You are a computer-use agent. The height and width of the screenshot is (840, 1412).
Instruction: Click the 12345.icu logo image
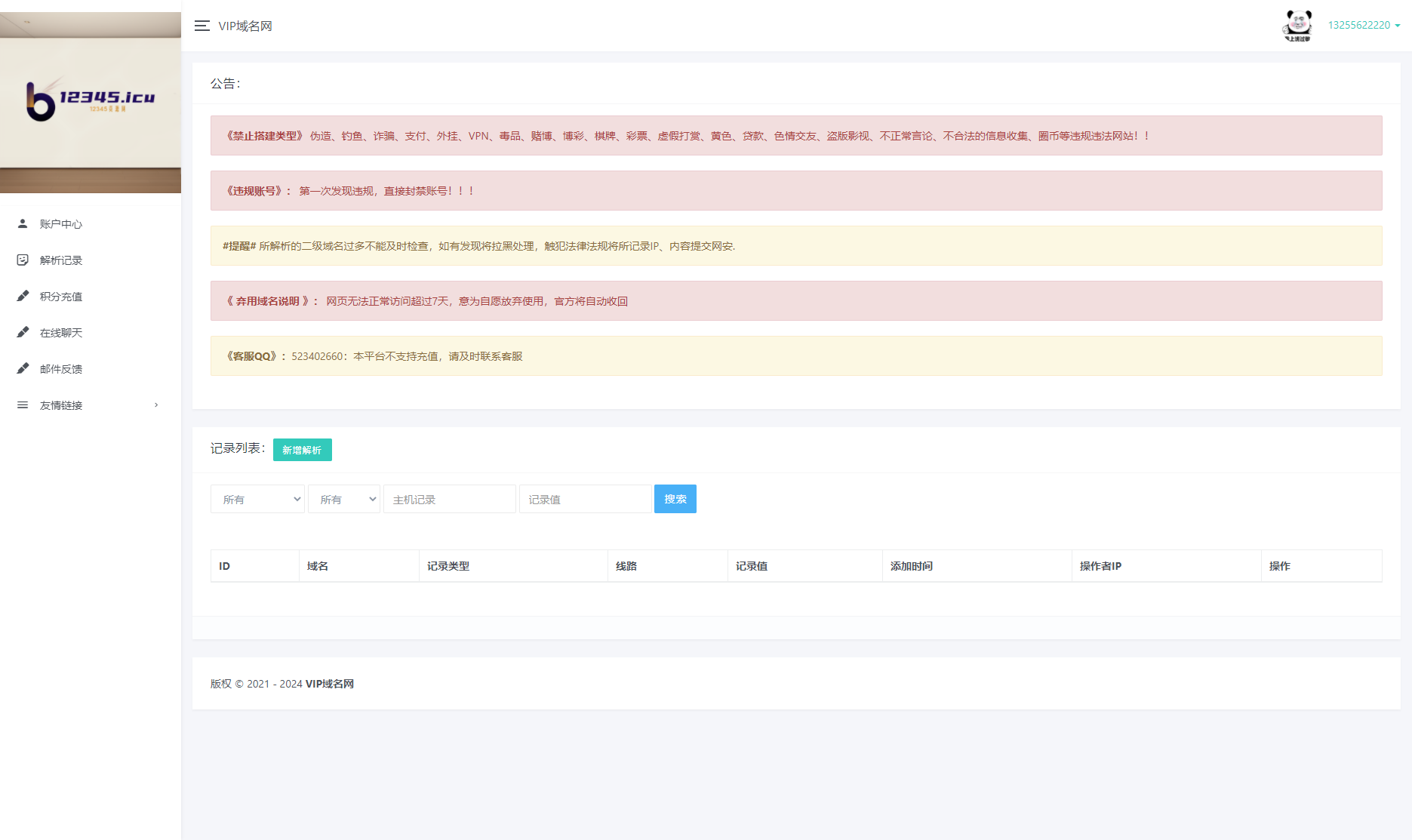coord(91,103)
